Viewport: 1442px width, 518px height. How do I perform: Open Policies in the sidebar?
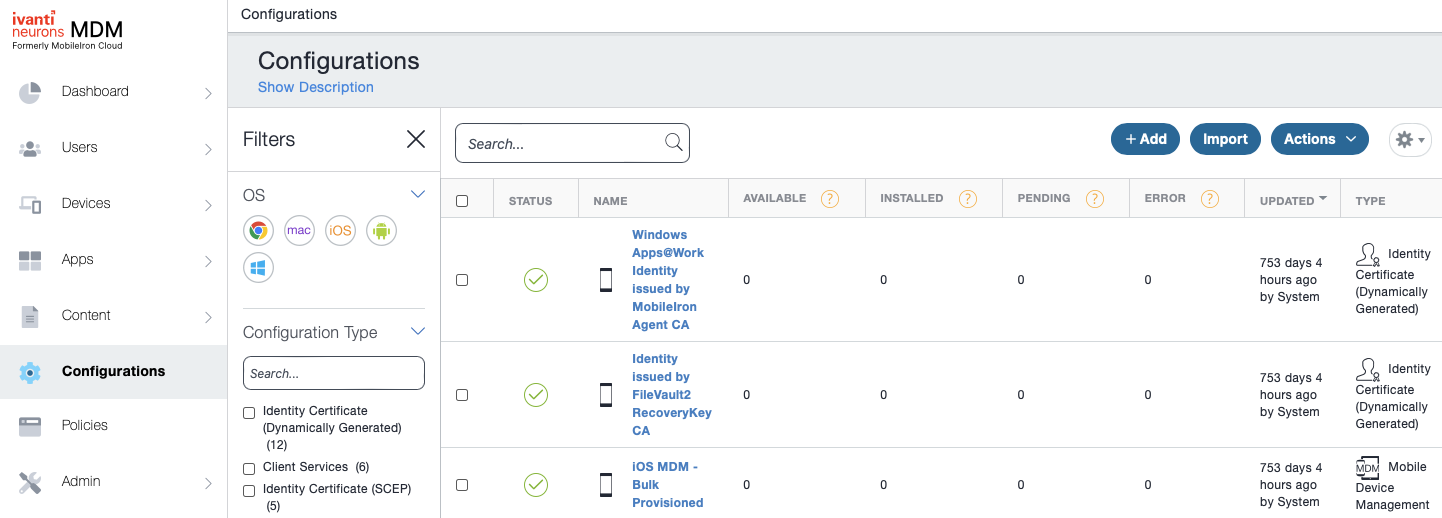tap(85, 425)
